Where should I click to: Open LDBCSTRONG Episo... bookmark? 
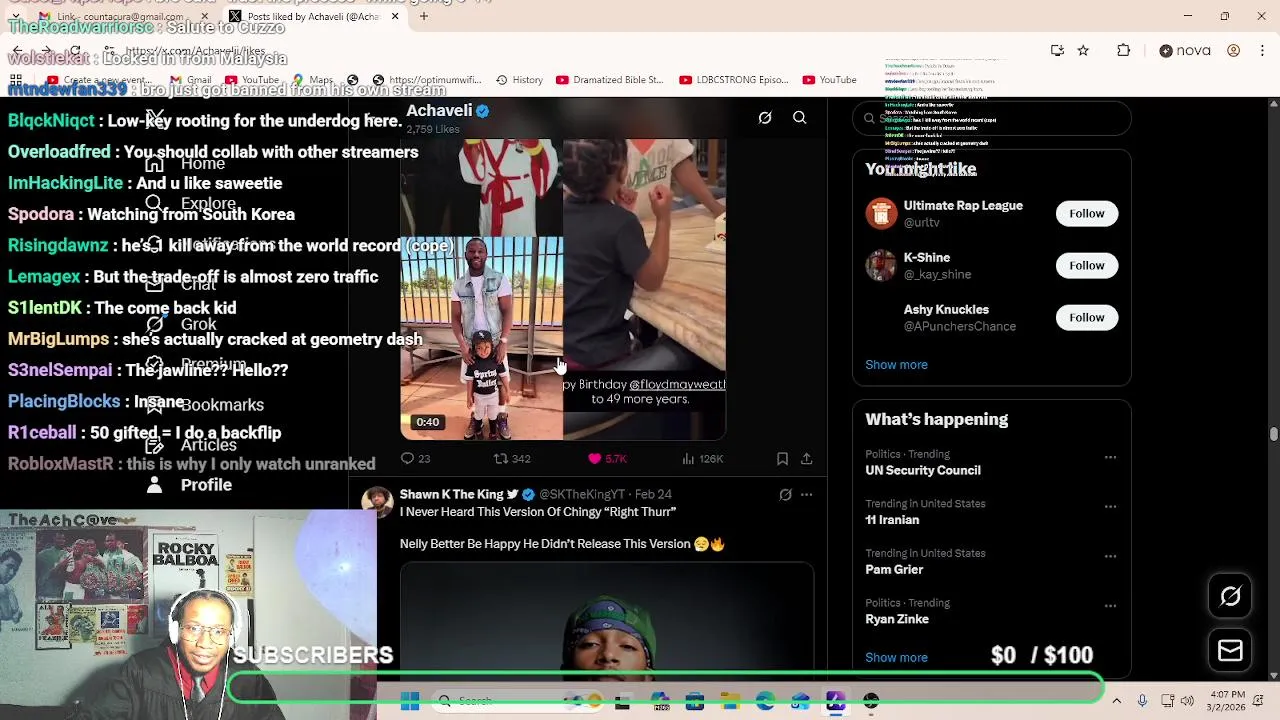click(x=733, y=80)
